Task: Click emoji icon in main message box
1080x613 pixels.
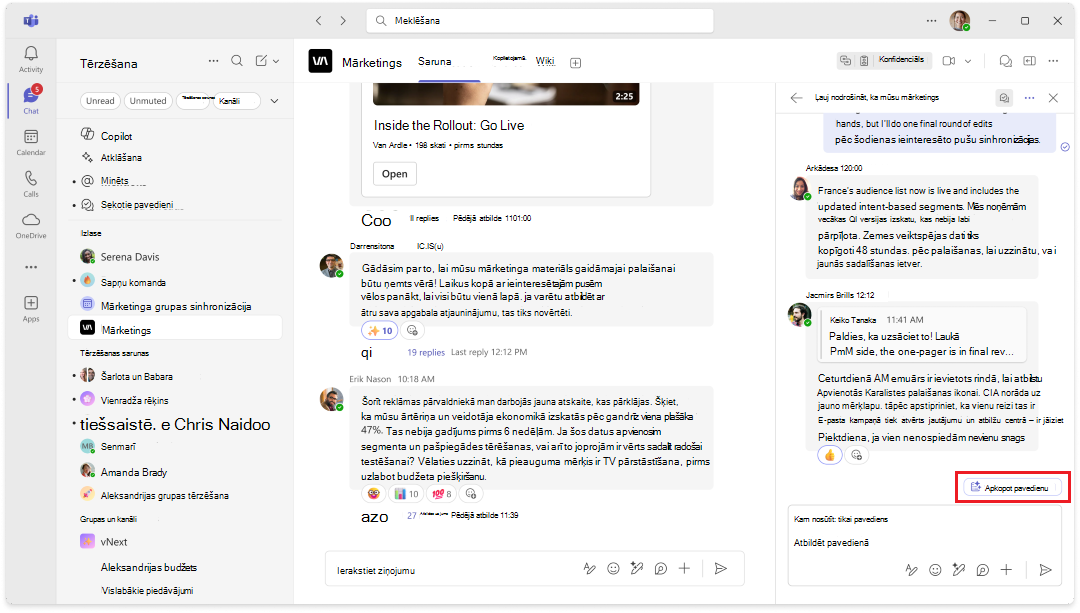Action: tap(613, 568)
